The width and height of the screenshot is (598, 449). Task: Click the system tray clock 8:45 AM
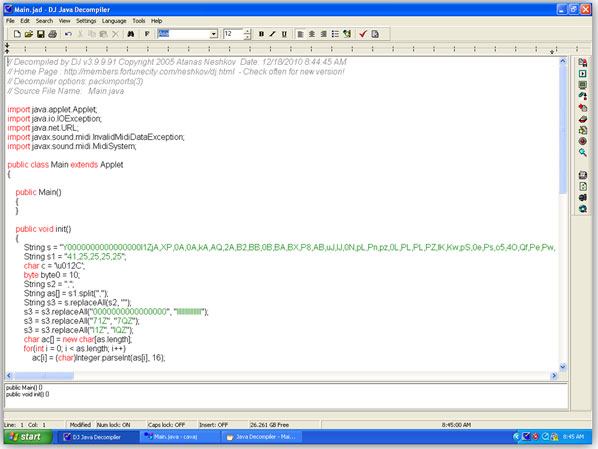[573, 437]
